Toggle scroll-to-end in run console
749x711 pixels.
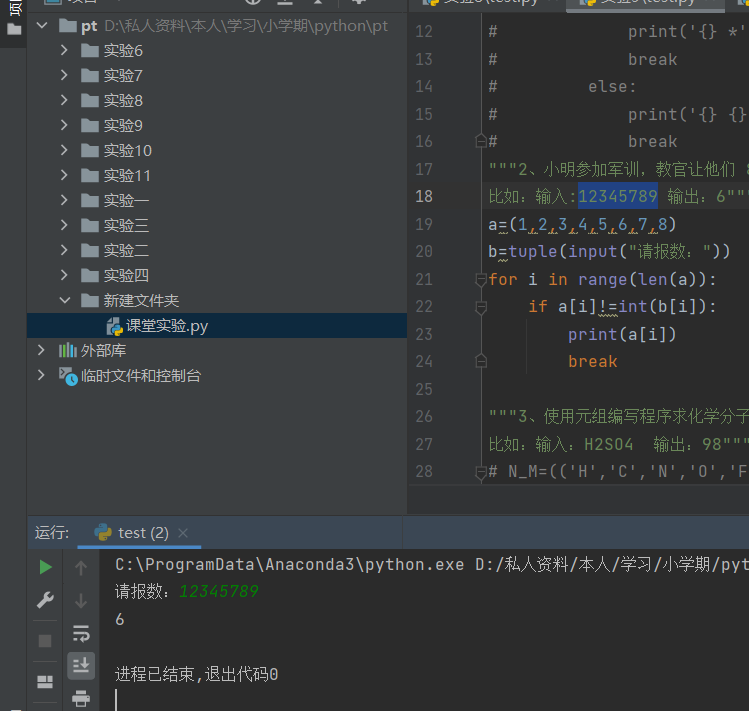[x=81, y=666]
